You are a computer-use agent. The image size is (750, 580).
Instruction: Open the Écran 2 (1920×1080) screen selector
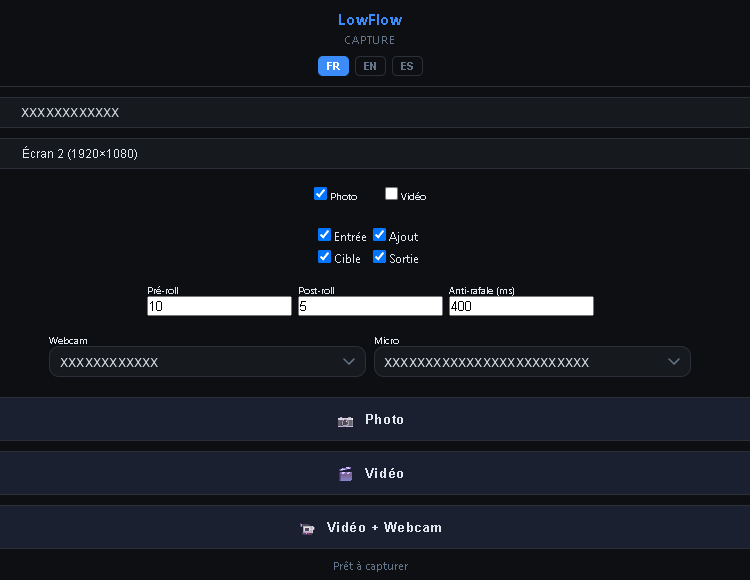375,153
